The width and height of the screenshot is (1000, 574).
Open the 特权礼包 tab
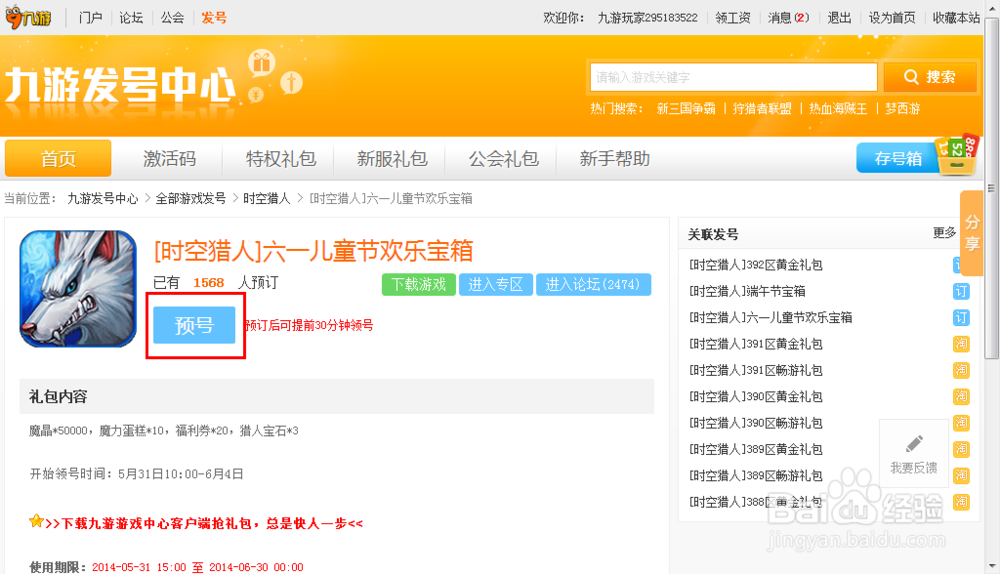[x=281, y=158]
